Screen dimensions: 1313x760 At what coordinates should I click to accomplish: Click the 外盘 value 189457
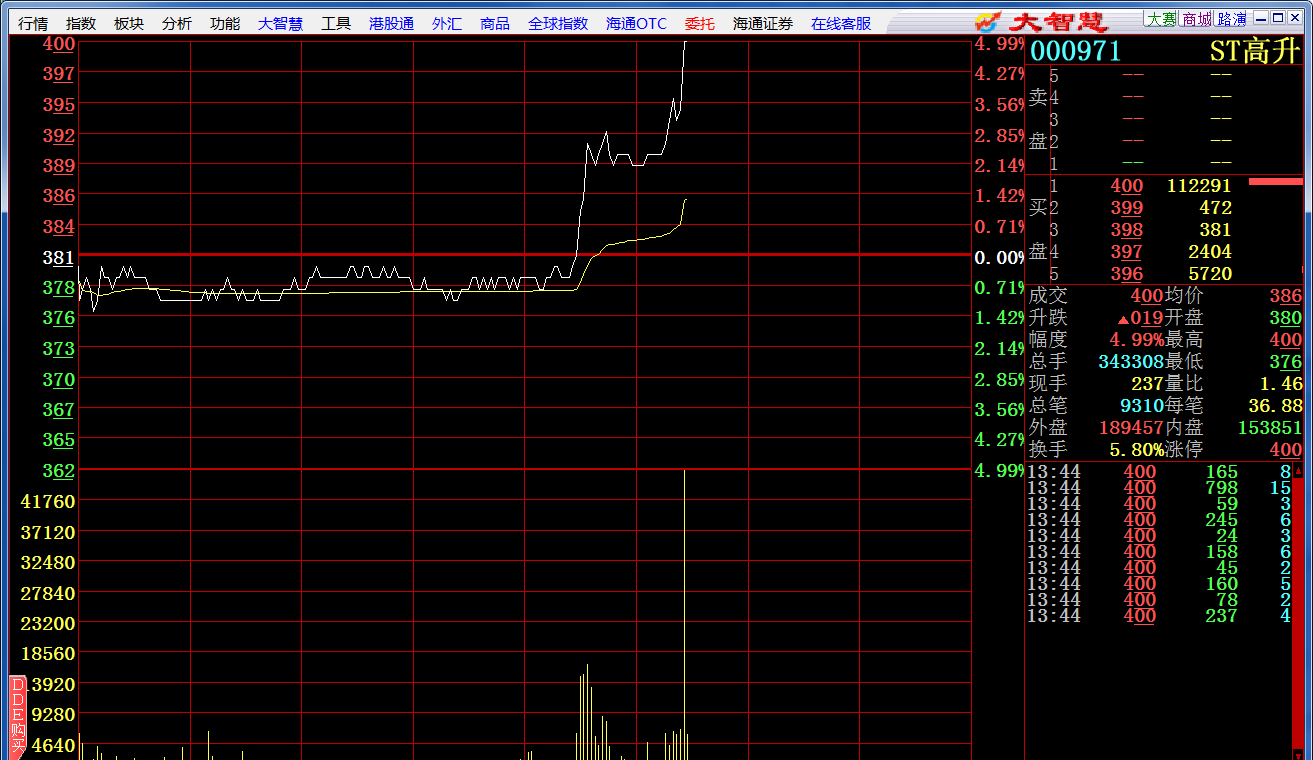click(x=1130, y=428)
